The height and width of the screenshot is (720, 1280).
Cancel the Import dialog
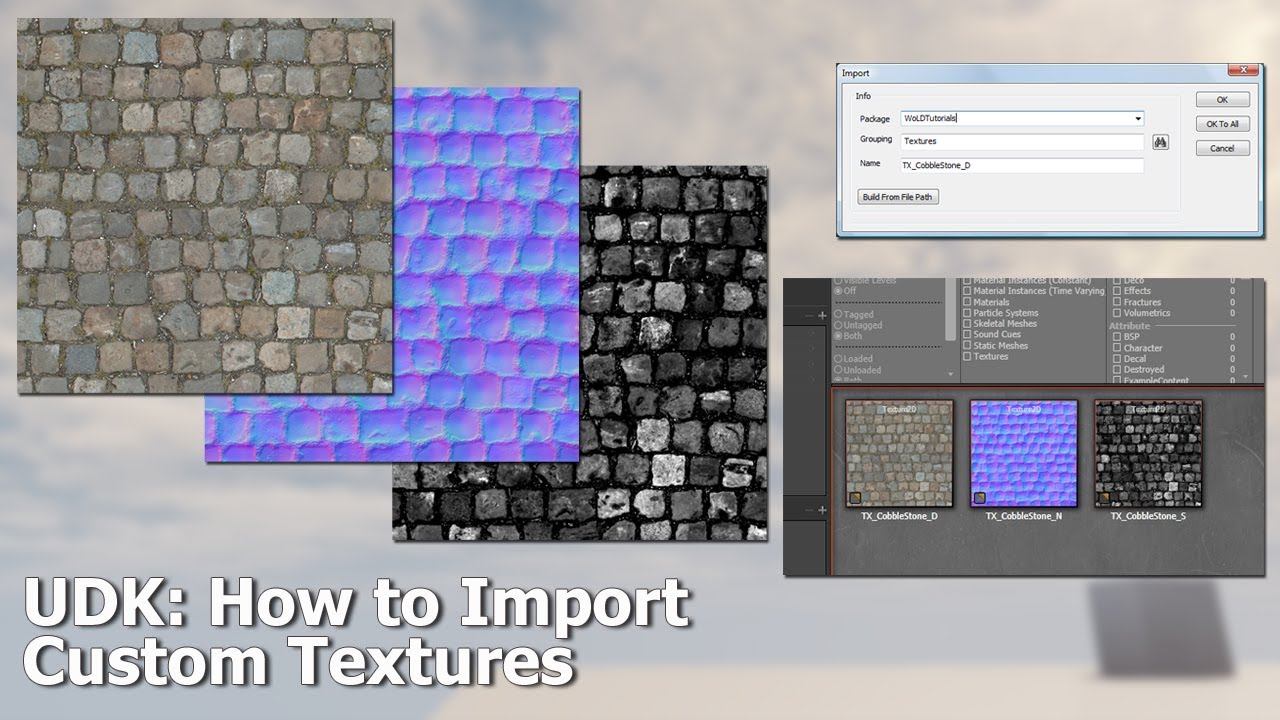1222,148
